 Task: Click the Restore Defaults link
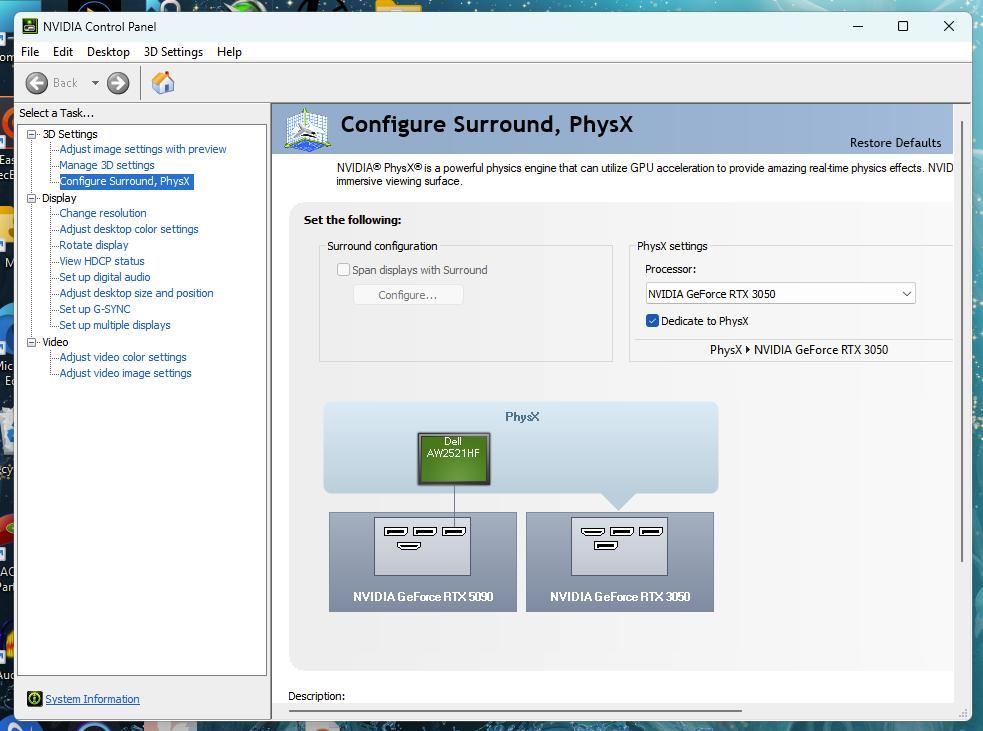coord(894,142)
